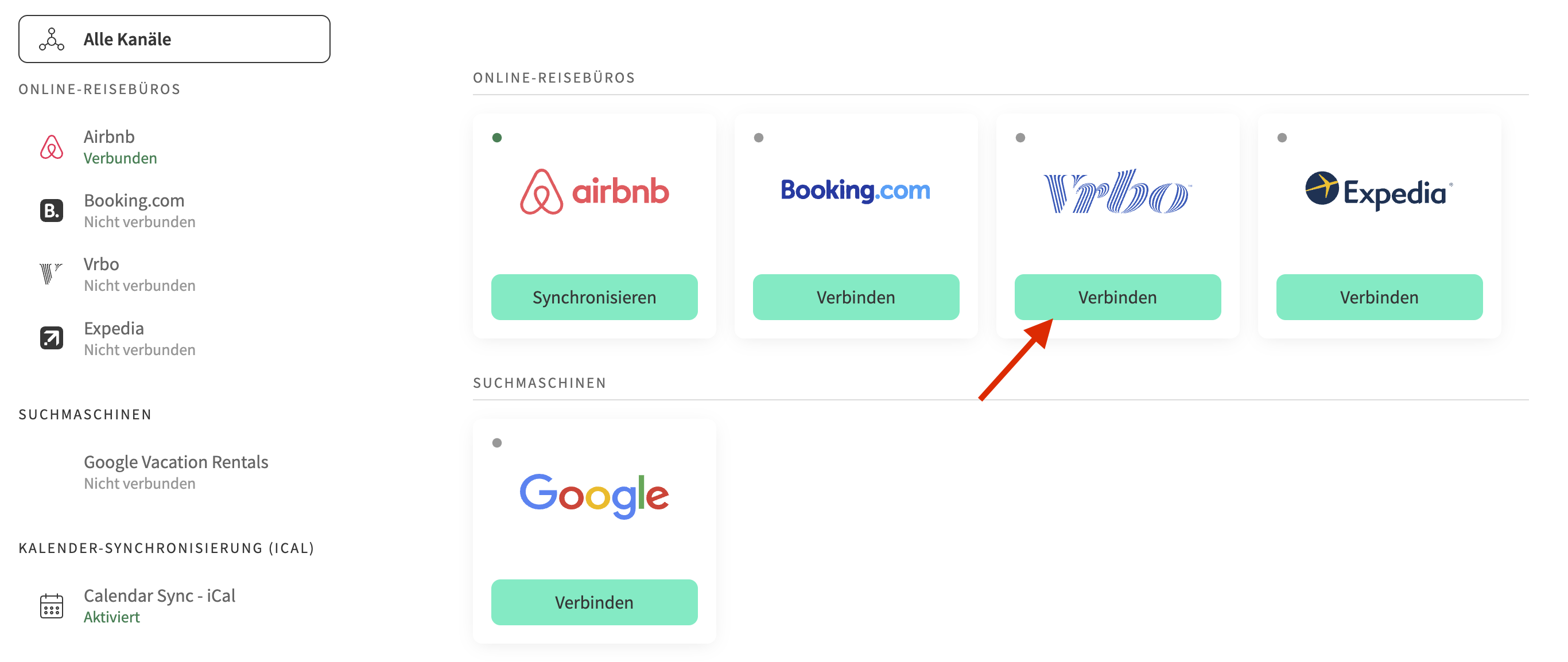Connect Vrbo using its Verbinden button
Viewport: 1568px width, 662px height.
[1117, 297]
